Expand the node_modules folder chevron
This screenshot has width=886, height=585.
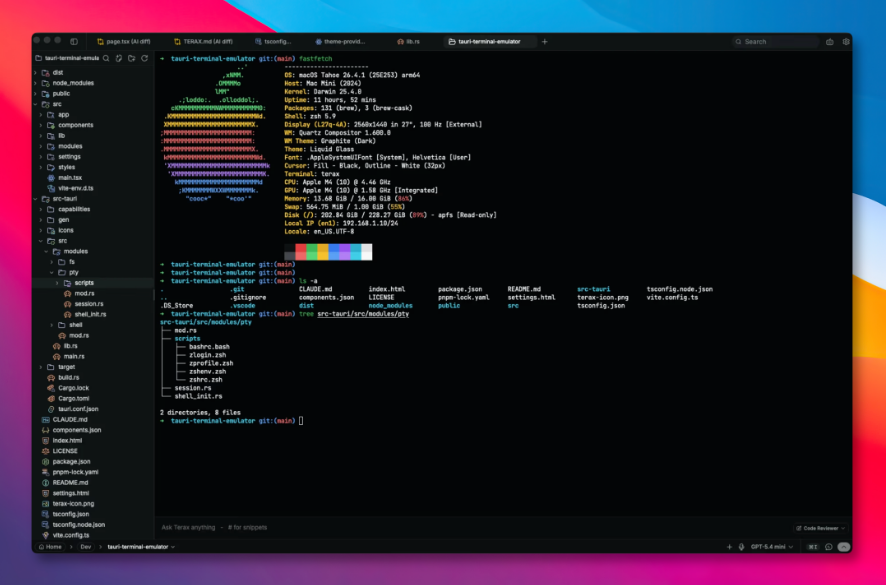point(36,83)
